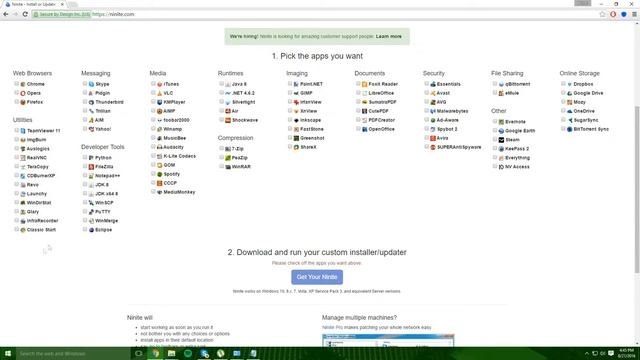Check the WinDirStat checkbox
The width and height of the screenshot is (640, 360).
coord(17,202)
